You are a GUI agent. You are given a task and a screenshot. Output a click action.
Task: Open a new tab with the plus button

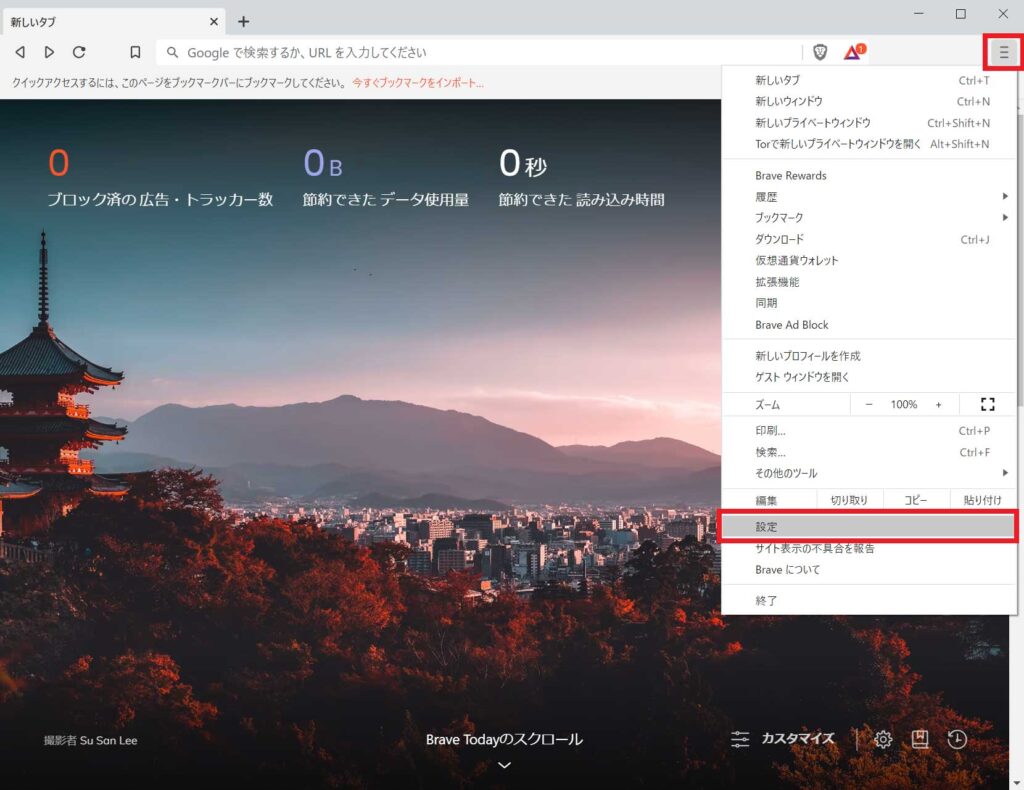(244, 21)
